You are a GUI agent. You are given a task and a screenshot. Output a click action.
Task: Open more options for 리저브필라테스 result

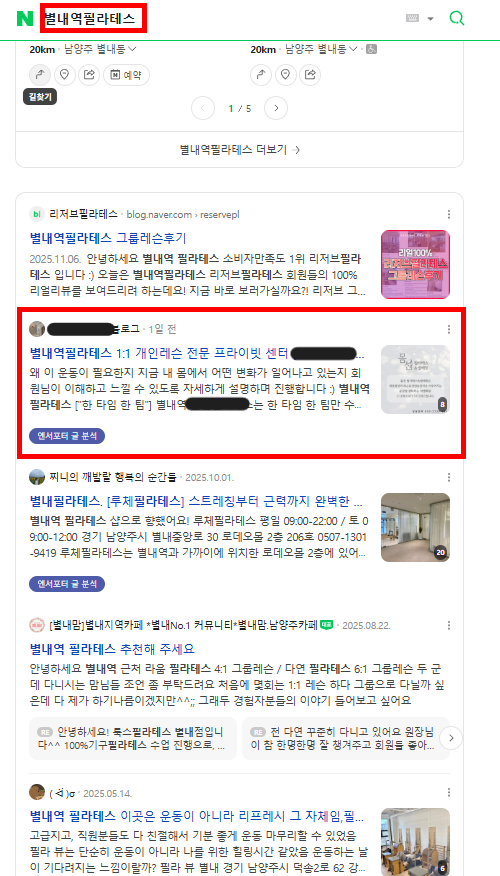(x=449, y=215)
